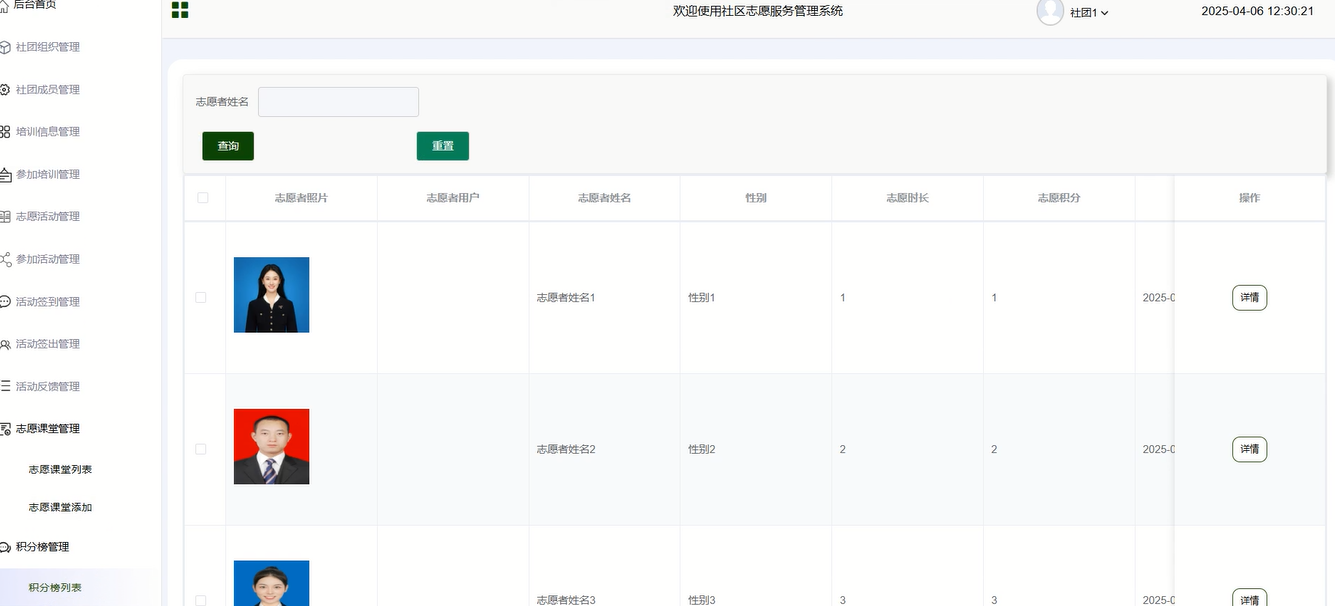Click the 活动签到管理 chat bubble icon
The image size is (1335, 606).
6,302
